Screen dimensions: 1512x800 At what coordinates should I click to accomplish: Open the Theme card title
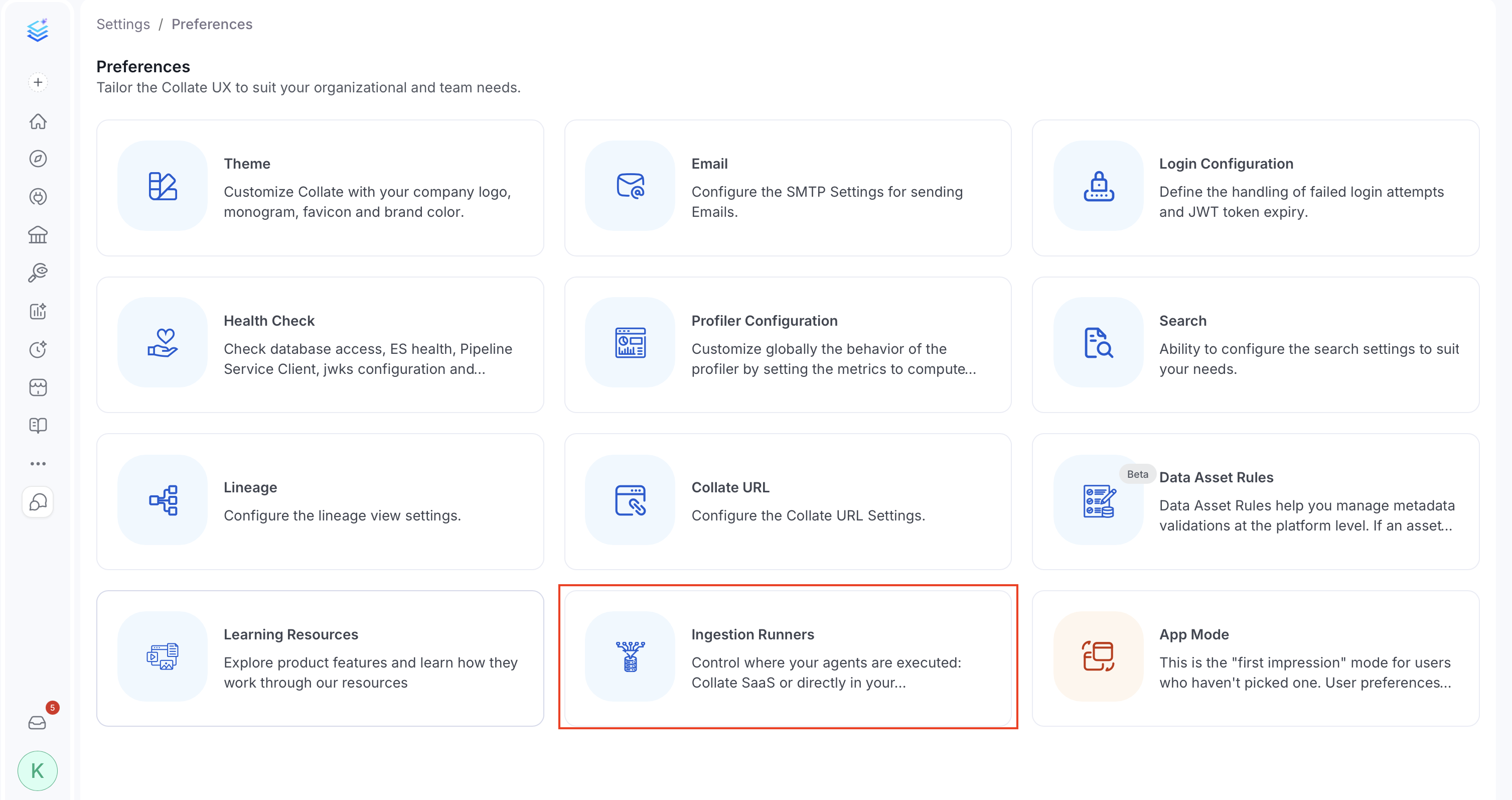point(247,164)
